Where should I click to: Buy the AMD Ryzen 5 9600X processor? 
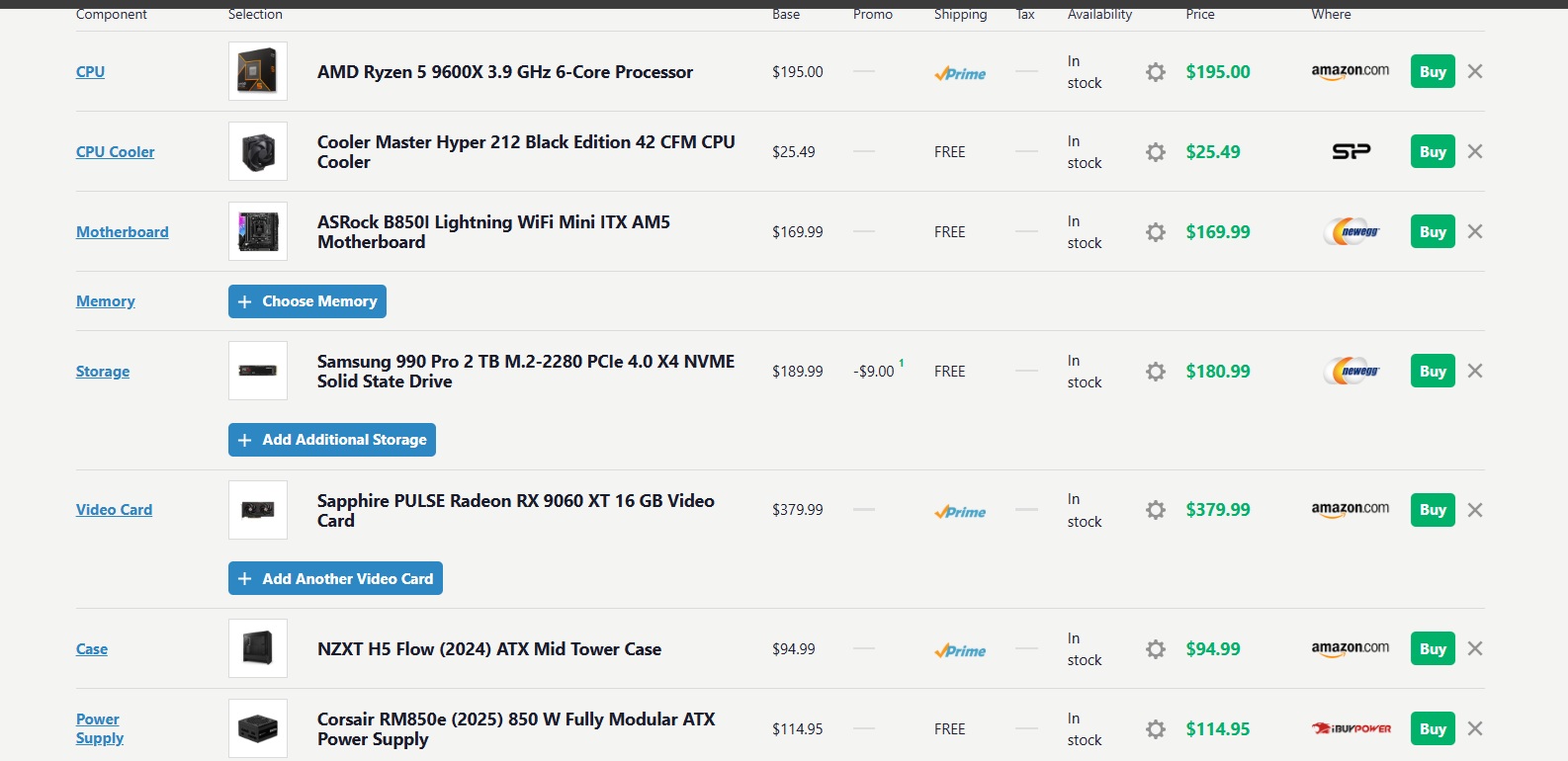[x=1433, y=71]
